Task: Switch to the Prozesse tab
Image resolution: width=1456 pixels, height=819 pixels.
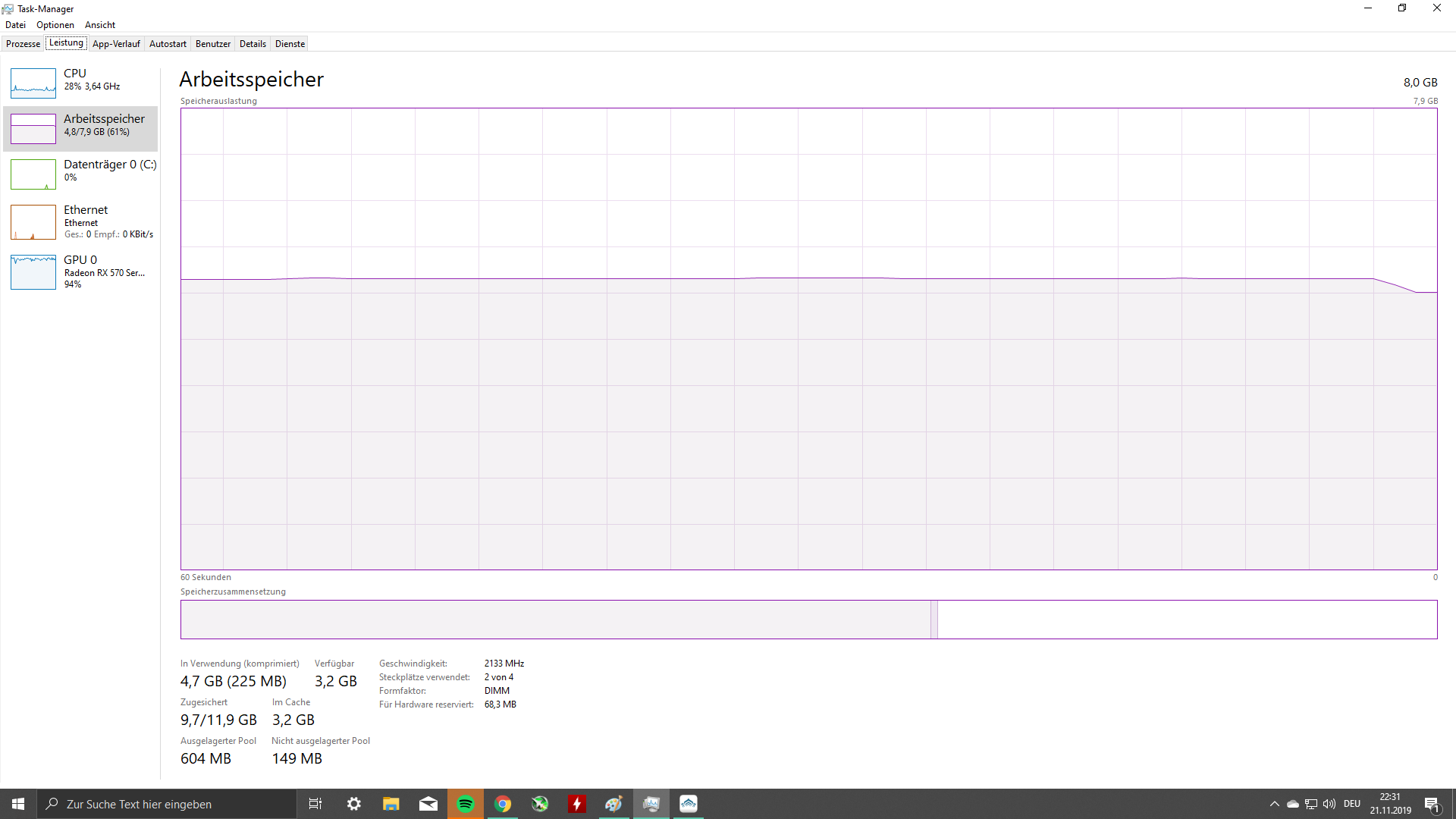Action: tap(23, 44)
